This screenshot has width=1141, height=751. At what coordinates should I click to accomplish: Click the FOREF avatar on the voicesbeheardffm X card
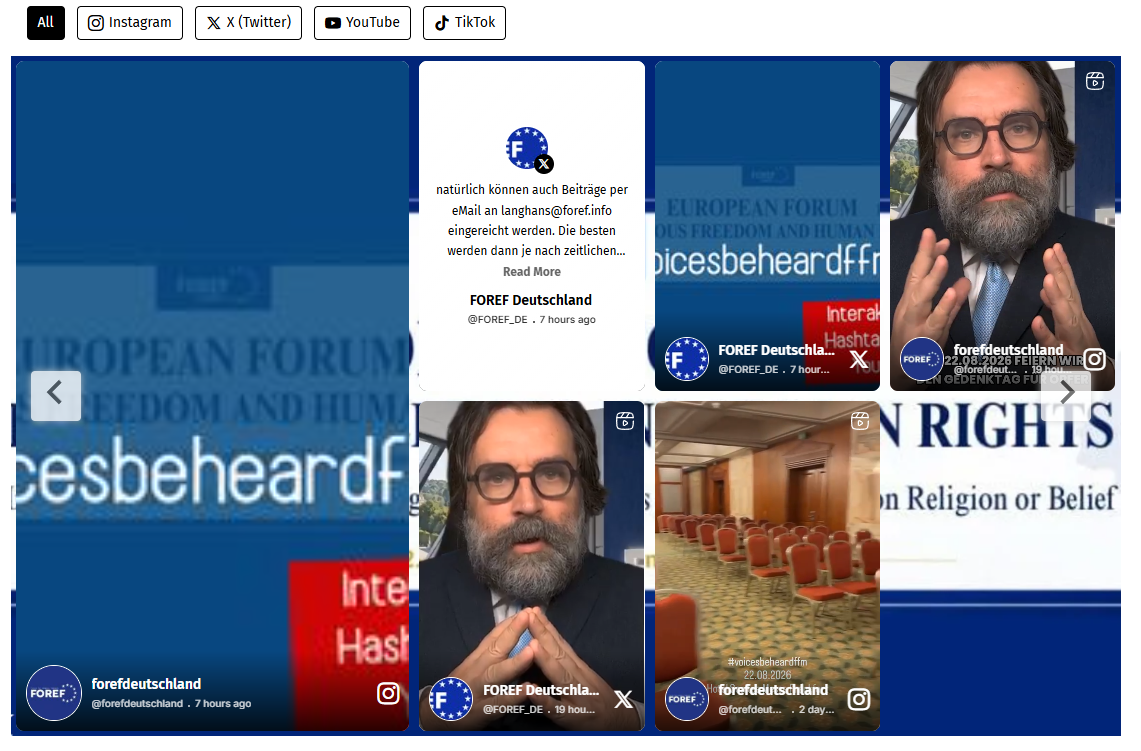point(686,359)
